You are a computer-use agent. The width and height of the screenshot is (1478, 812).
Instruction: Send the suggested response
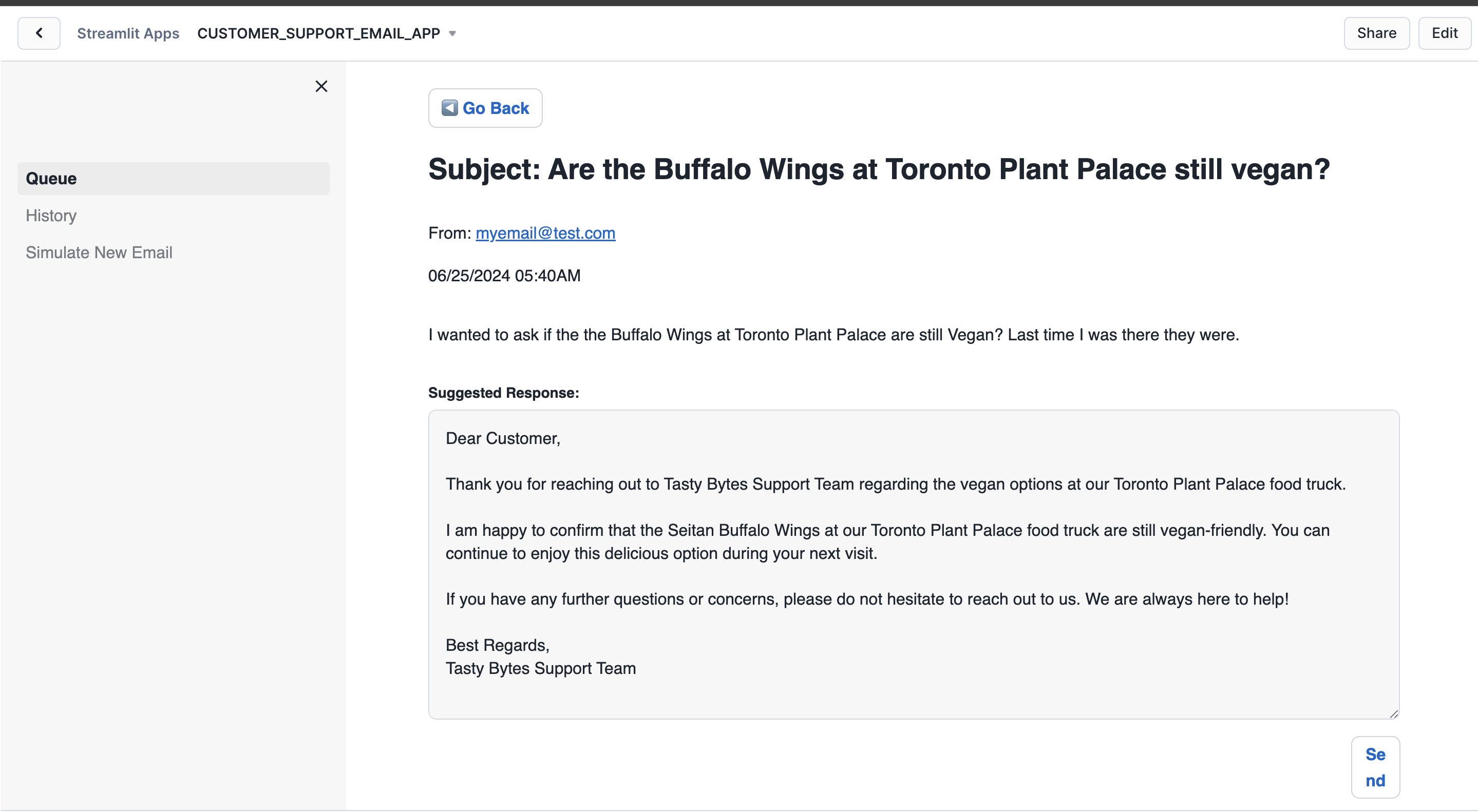[1375, 767]
